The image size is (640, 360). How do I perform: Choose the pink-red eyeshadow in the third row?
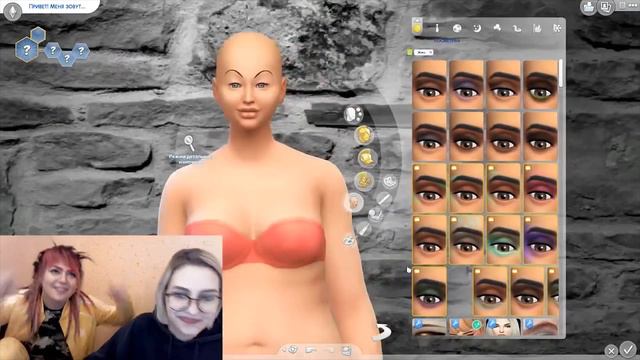tap(540, 188)
